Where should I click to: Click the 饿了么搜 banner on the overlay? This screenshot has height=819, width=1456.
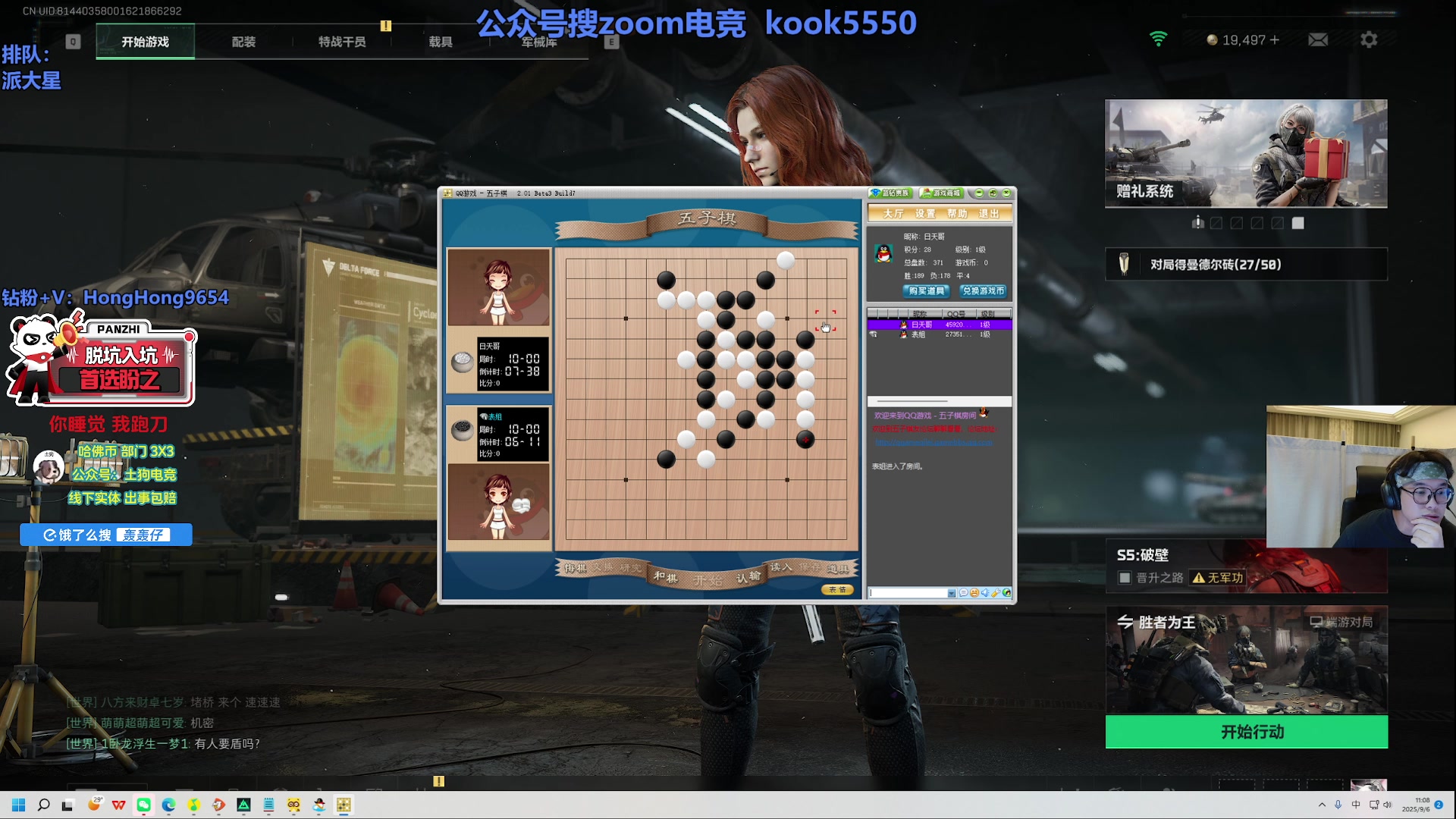click(x=106, y=535)
